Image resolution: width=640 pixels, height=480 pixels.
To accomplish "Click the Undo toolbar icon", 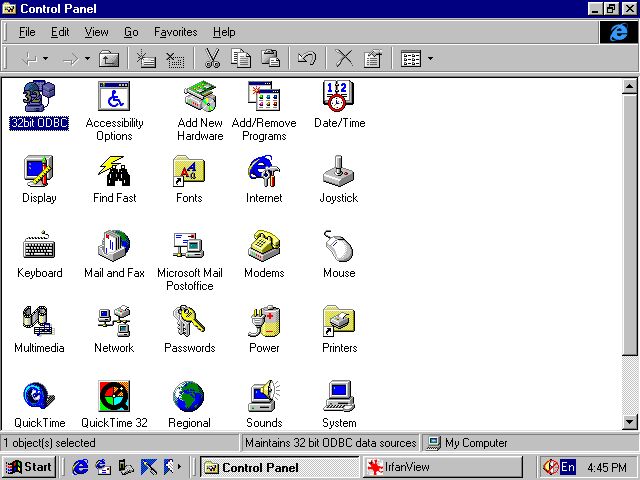I will point(307,58).
